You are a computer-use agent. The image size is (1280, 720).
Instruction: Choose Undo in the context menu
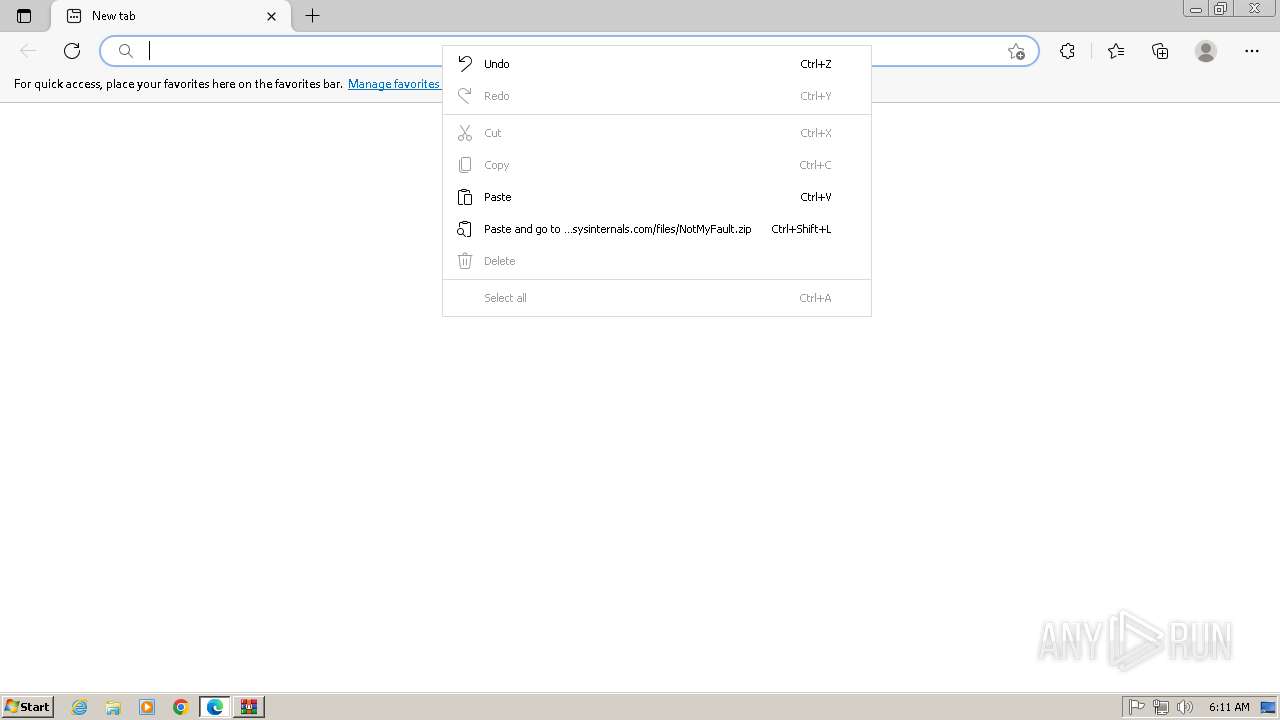point(657,64)
